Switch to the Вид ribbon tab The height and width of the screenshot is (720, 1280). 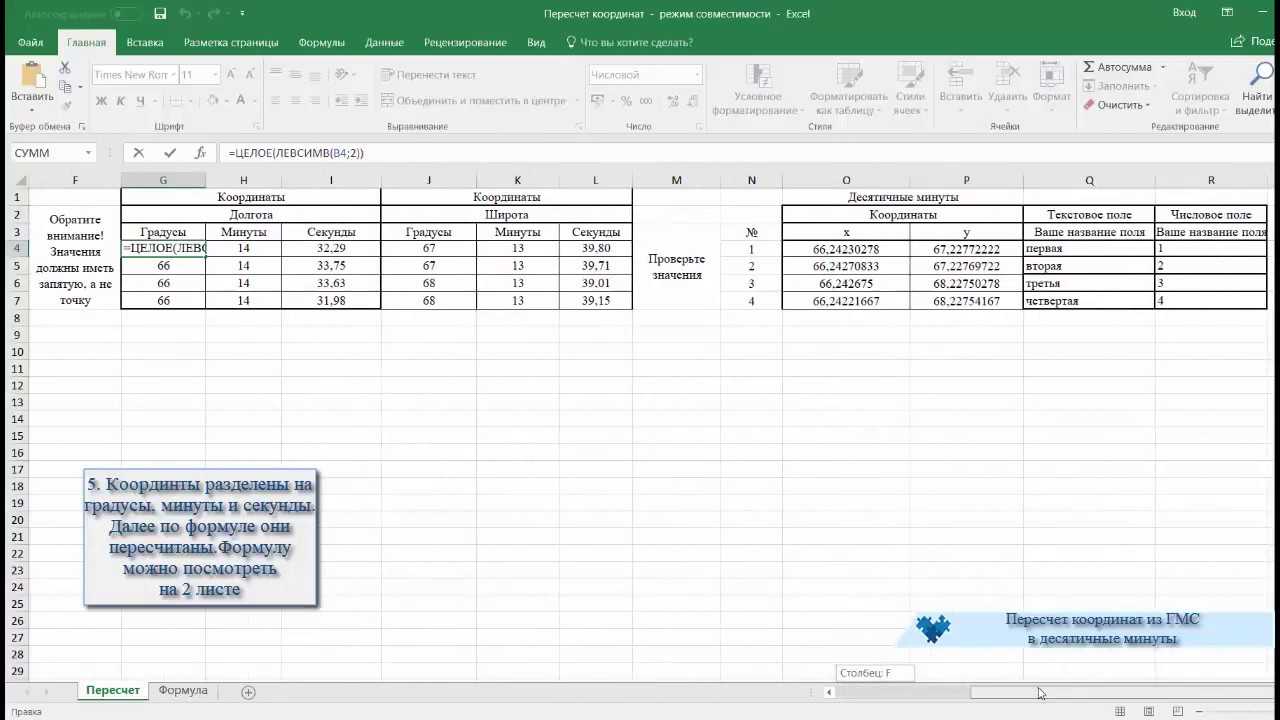(536, 42)
